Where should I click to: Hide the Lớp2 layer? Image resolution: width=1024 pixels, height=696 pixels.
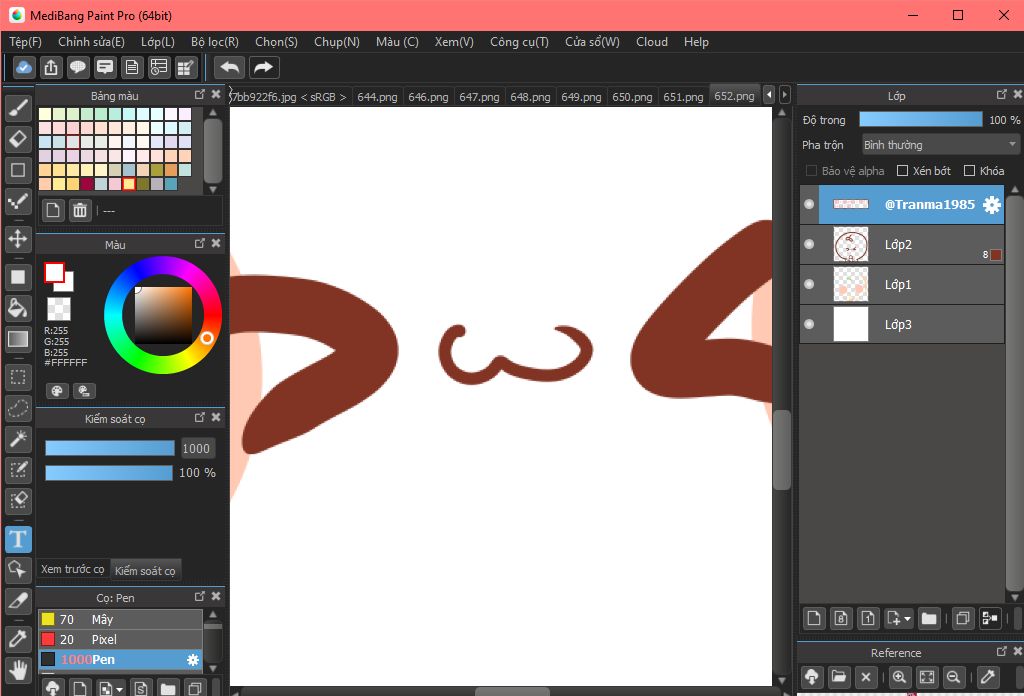click(809, 244)
